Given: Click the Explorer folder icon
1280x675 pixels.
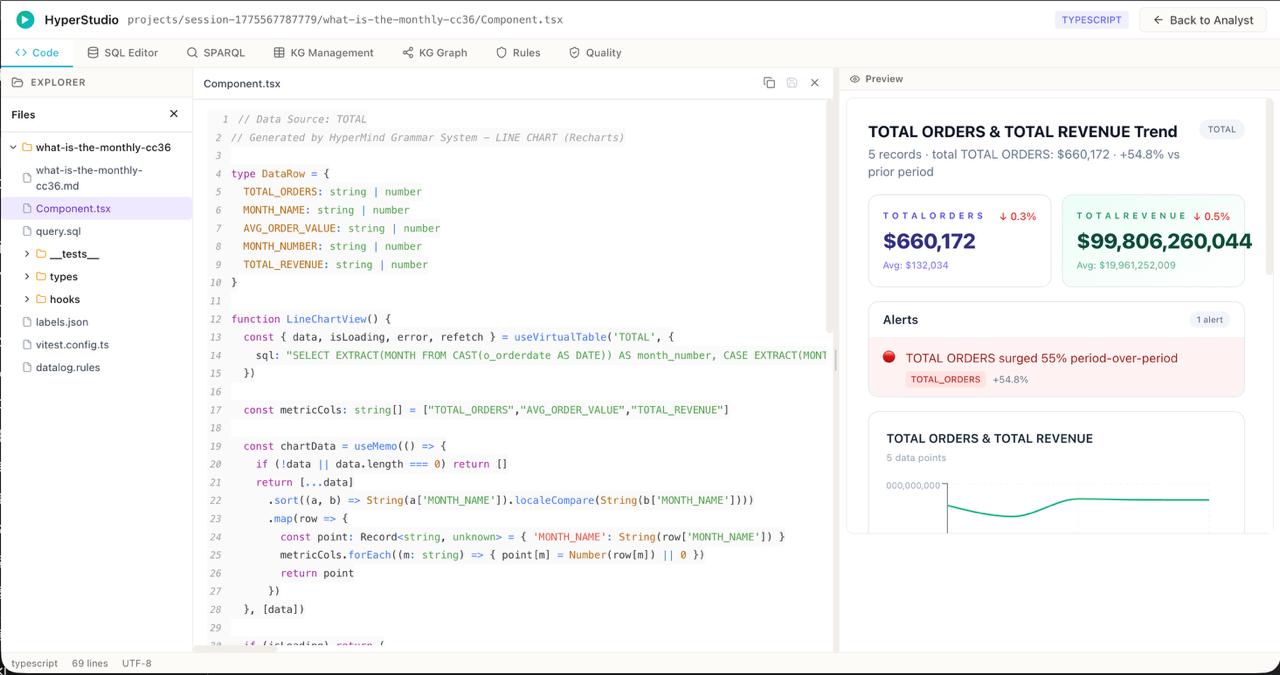Looking at the screenshot, I should [17, 82].
